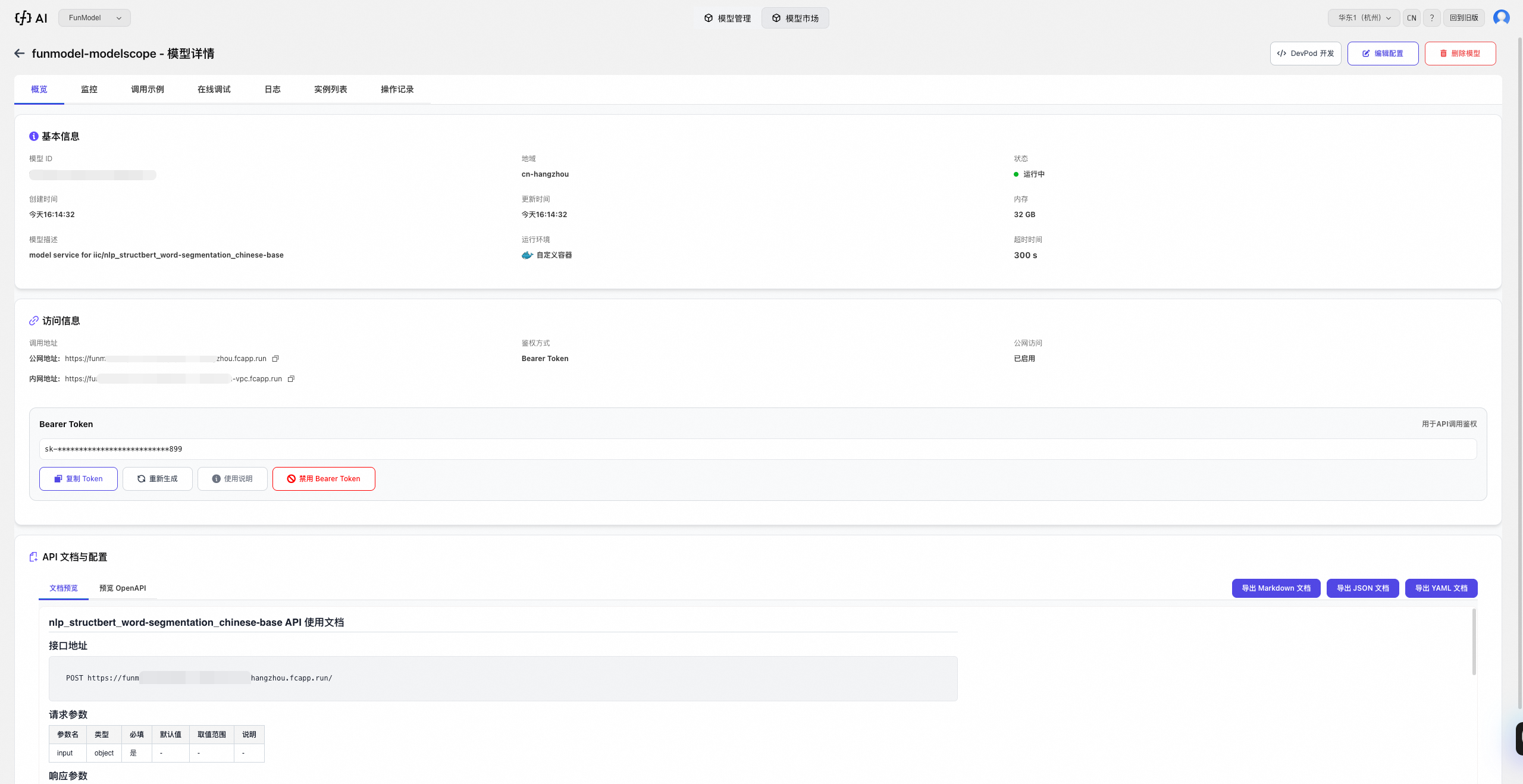Screen dimensions: 1523x784
Task: Open the 华东1（杭州）region dropdown
Action: click(x=1364, y=18)
